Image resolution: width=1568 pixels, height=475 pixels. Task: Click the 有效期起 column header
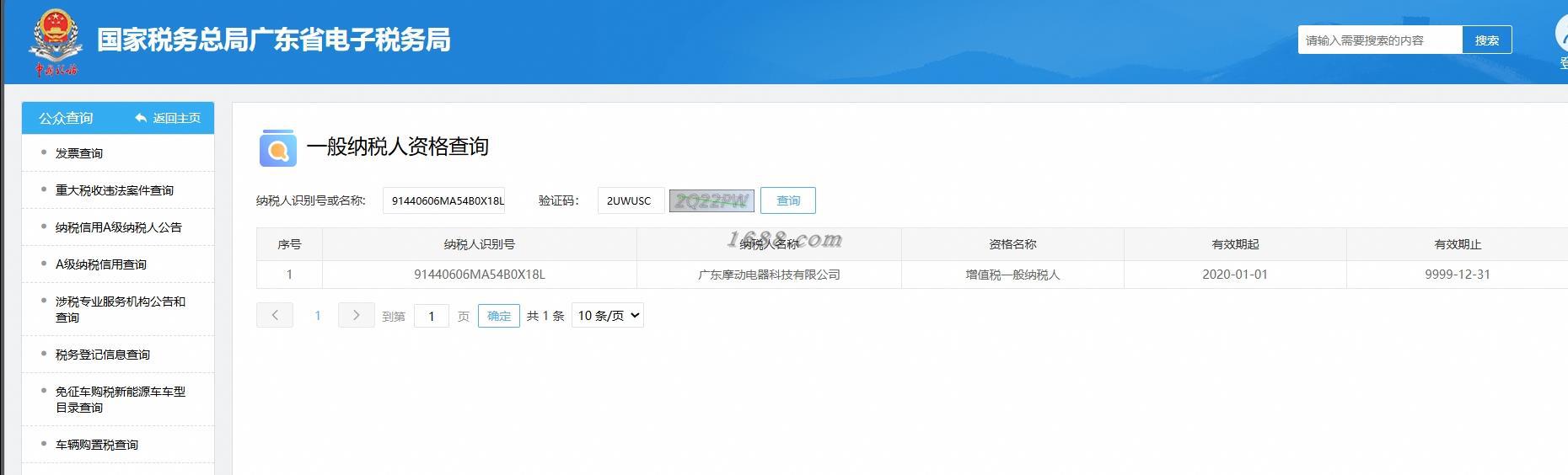point(1235,244)
